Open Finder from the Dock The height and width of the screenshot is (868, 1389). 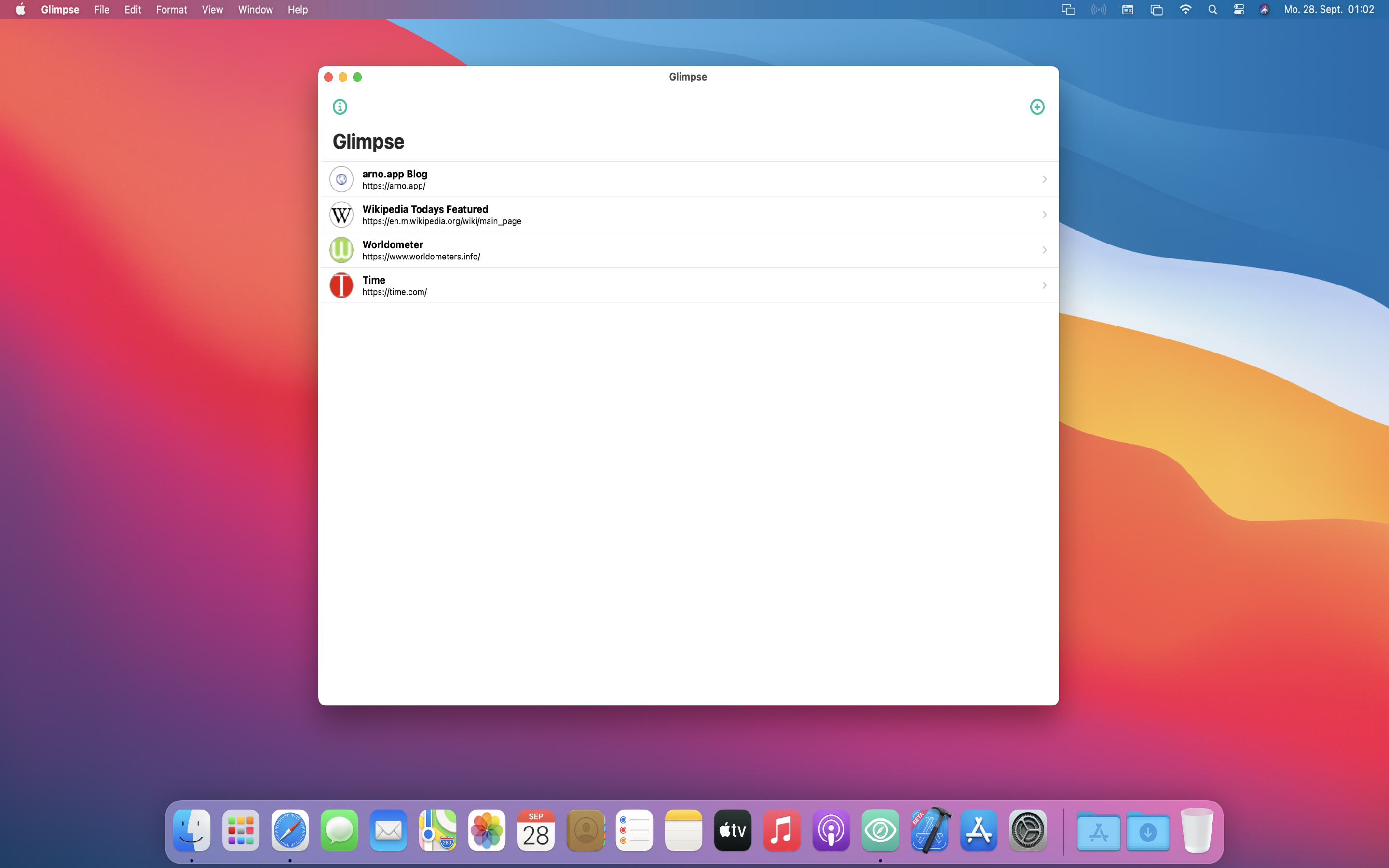pos(191,830)
